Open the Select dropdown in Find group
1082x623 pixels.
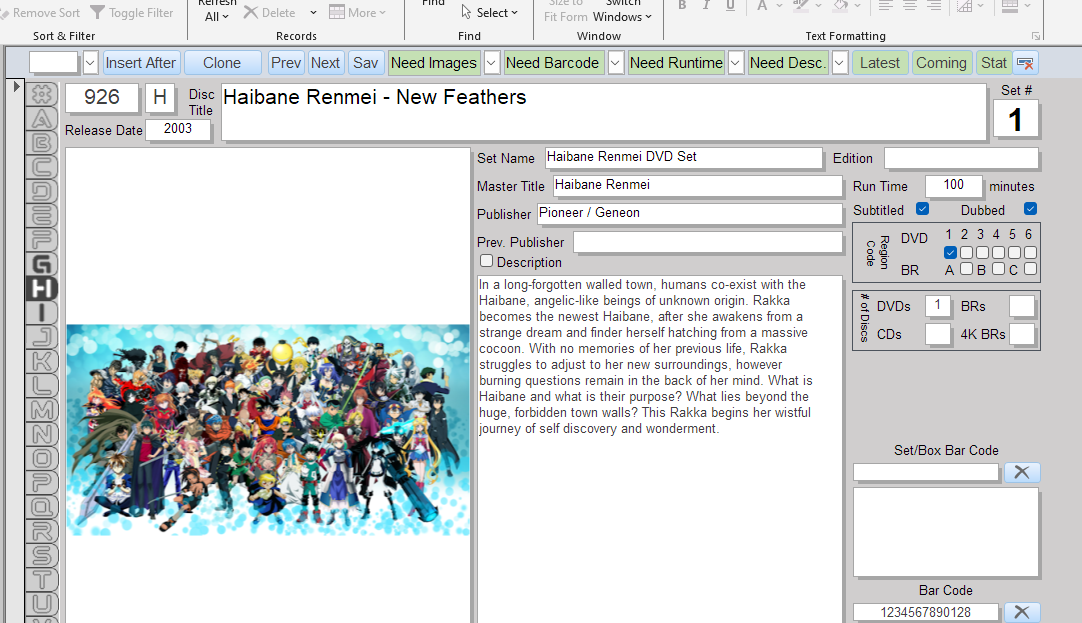[x=489, y=12]
